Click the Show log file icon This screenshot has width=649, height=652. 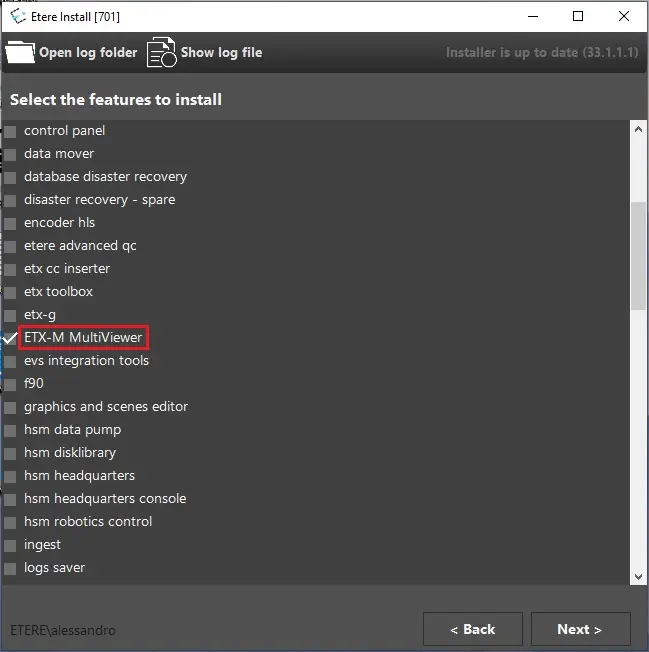(161, 53)
